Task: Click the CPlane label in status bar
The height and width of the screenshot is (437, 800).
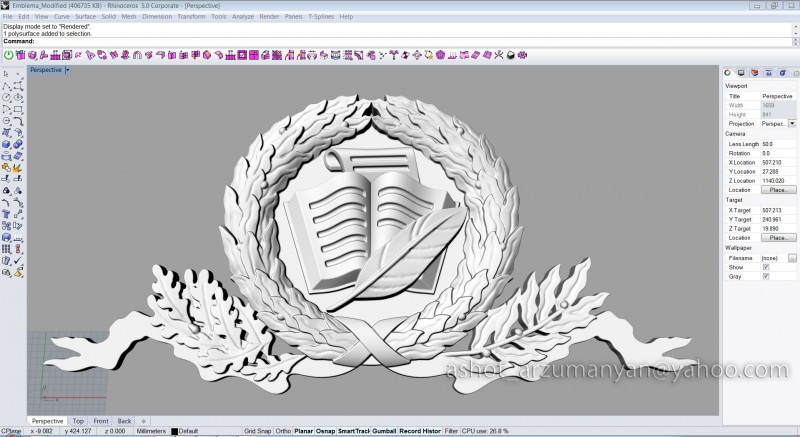Action: coord(11,431)
